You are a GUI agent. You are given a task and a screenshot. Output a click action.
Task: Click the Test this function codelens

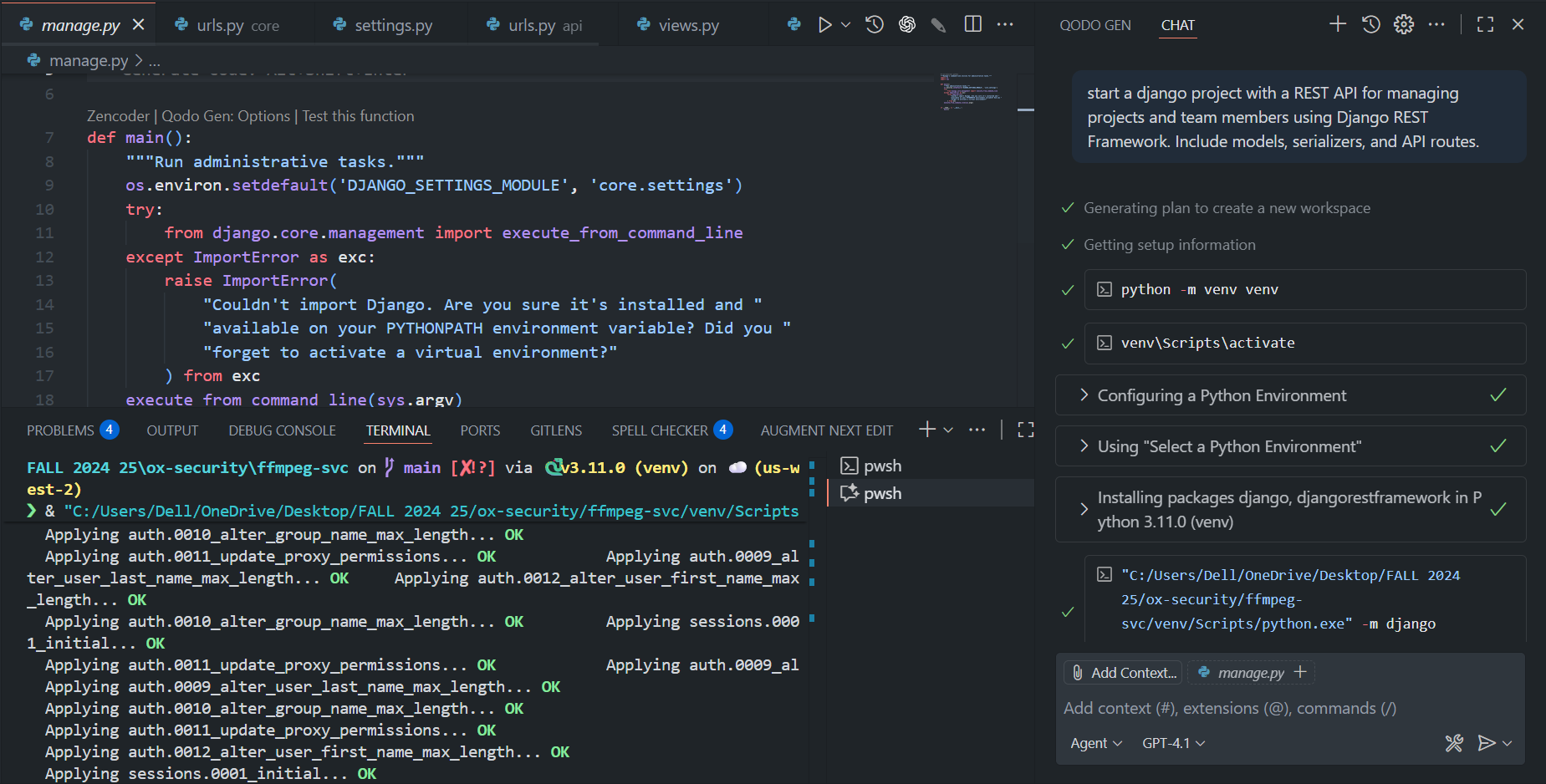(358, 115)
